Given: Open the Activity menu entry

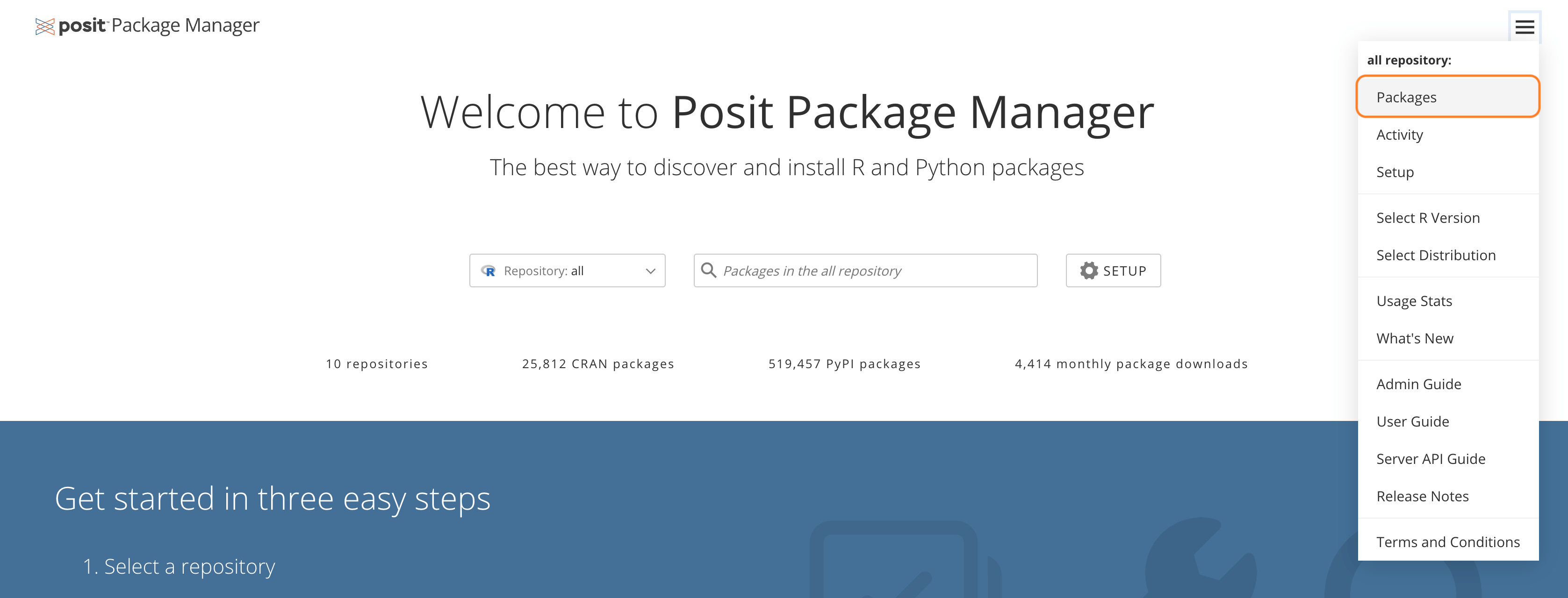Looking at the screenshot, I should (x=1399, y=135).
